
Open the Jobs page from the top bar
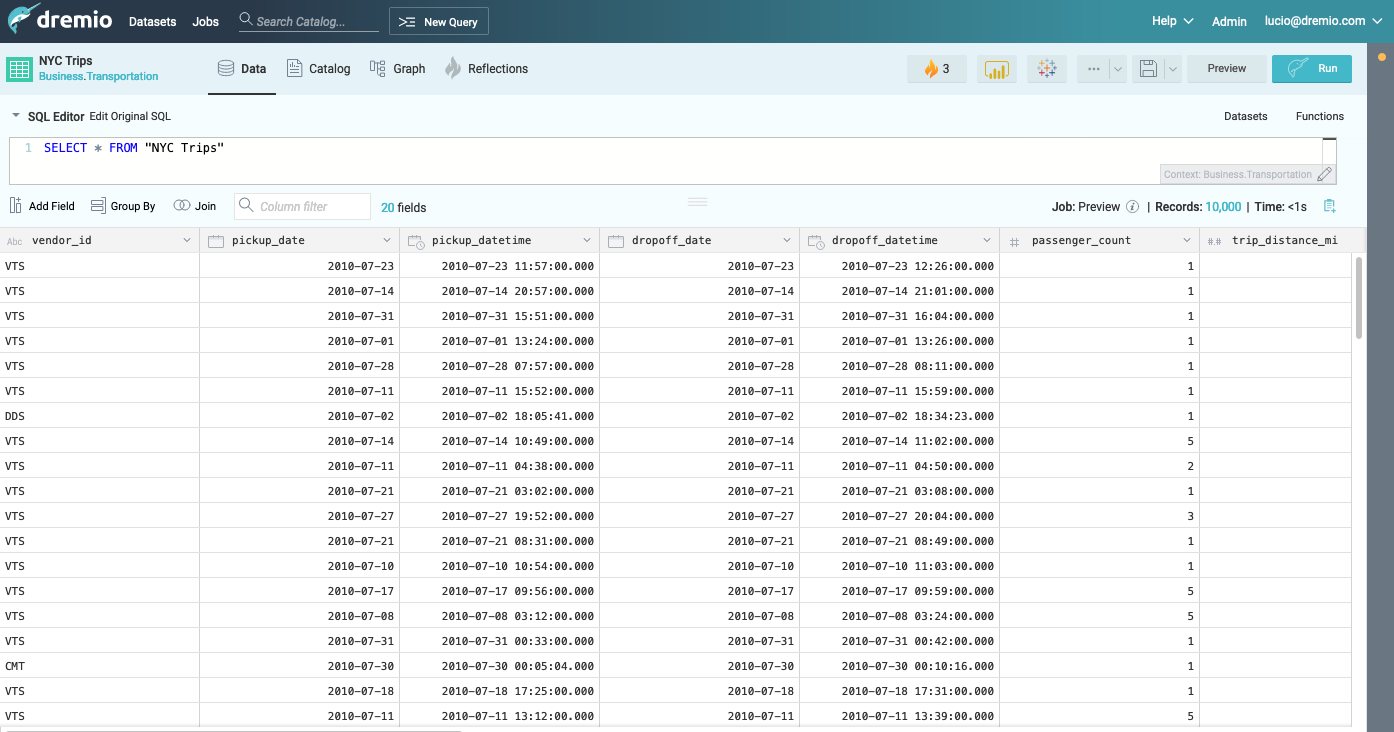pos(205,22)
